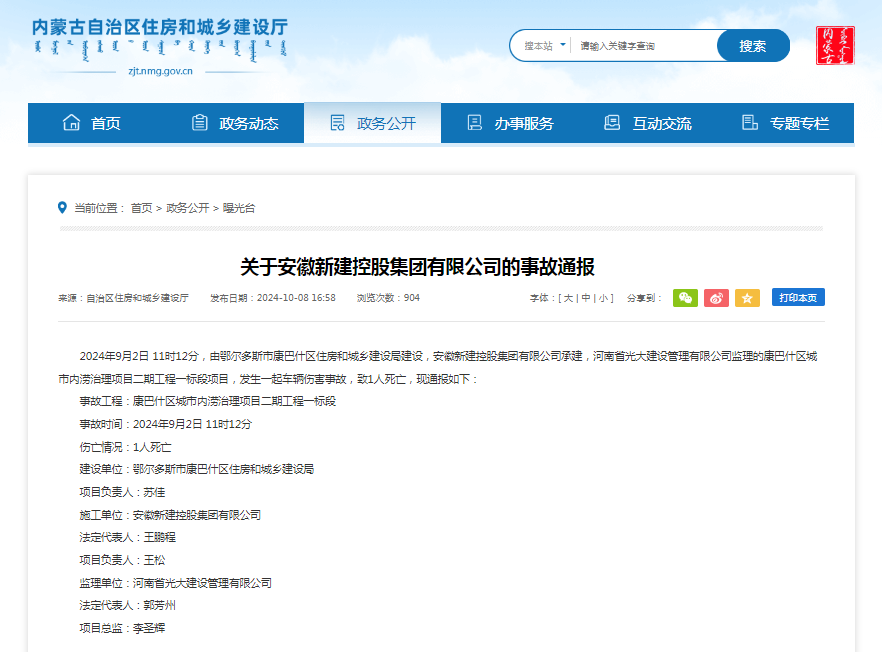
Task: Click the 发布日期 2024-10-08 16:58 text
Action: pos(273,298)
